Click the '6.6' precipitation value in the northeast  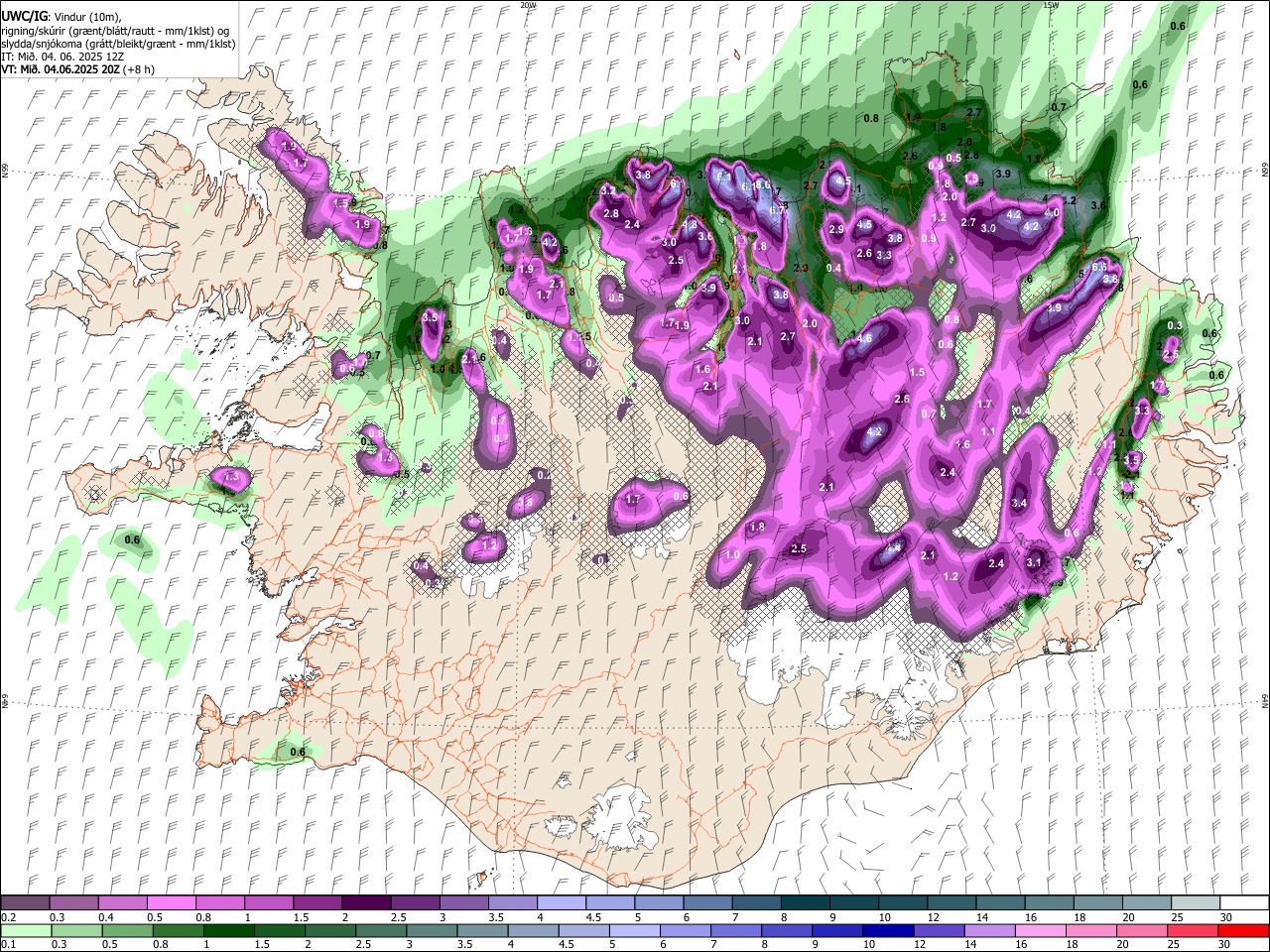point(1099,267)
